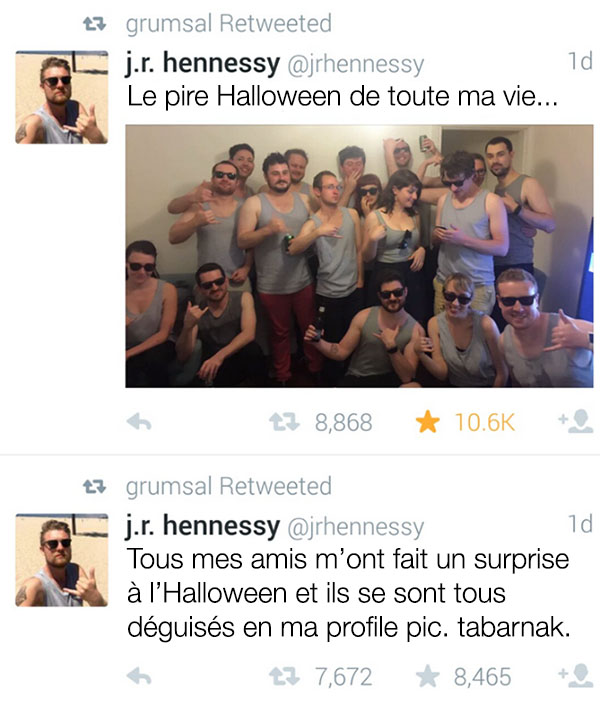This screenshot has width=600, height=705.
Task: Favorite the tweet with 8,465 stars
Action: pos(427,676)
